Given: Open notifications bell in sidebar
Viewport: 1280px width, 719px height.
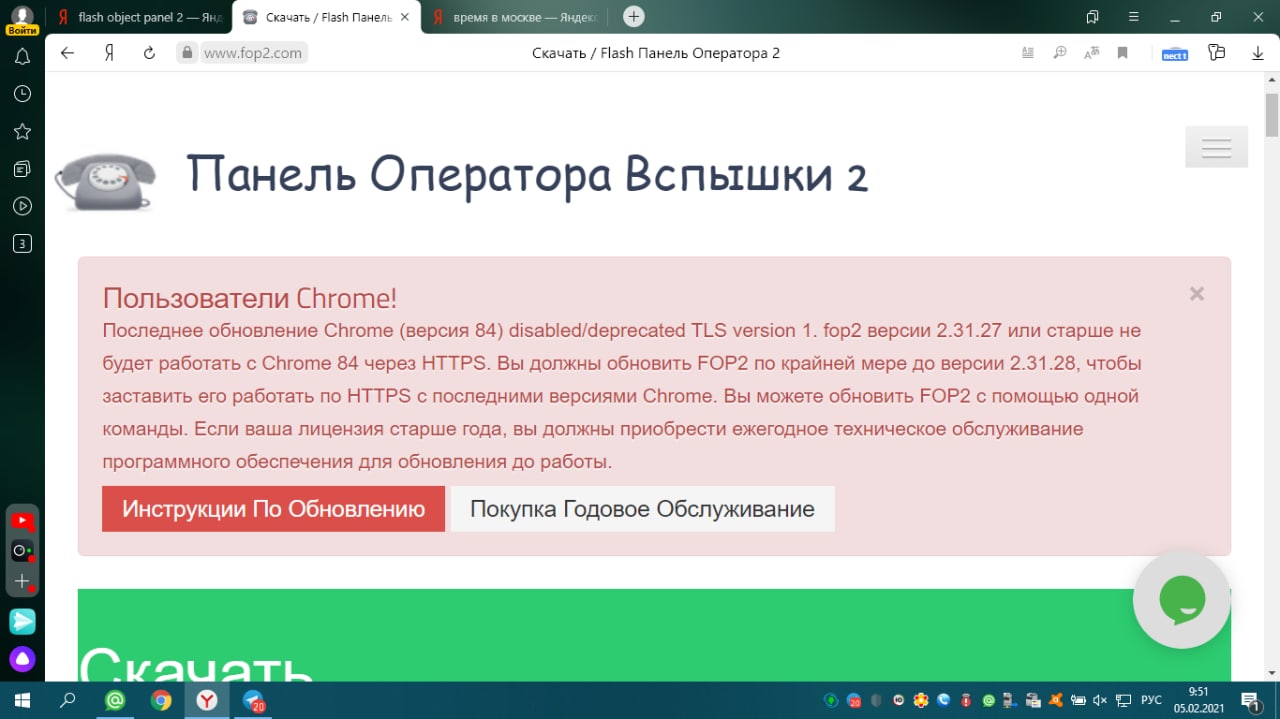Looking at the screenshot, I should pyautogui.click(x=22, y=57).
